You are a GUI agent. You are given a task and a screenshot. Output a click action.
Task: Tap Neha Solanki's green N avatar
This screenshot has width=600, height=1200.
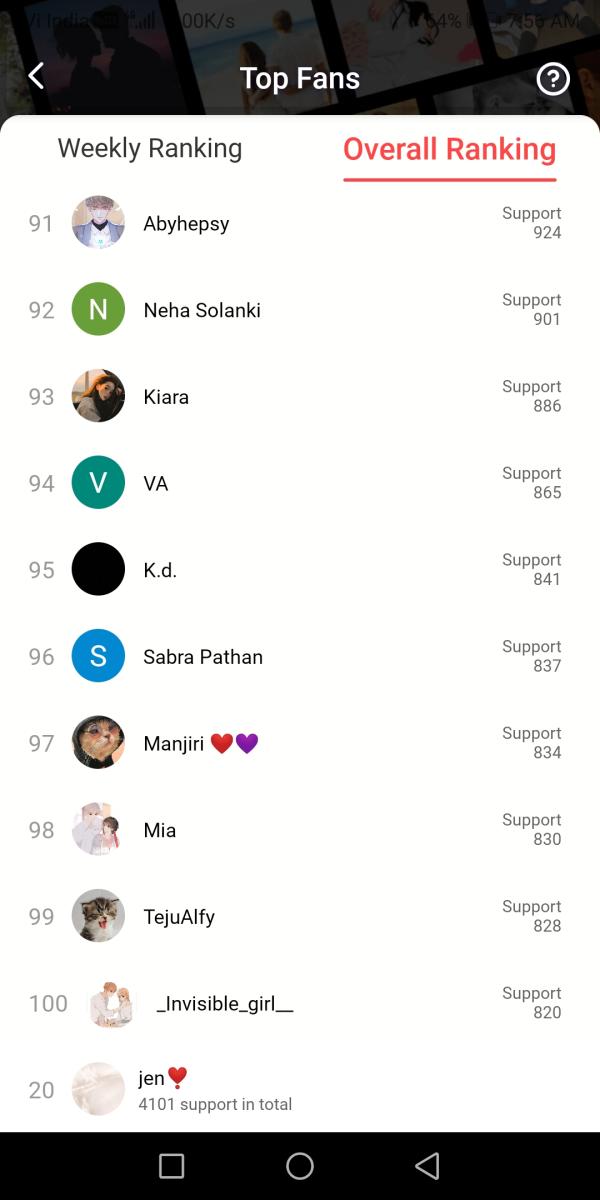coord(98,310)
